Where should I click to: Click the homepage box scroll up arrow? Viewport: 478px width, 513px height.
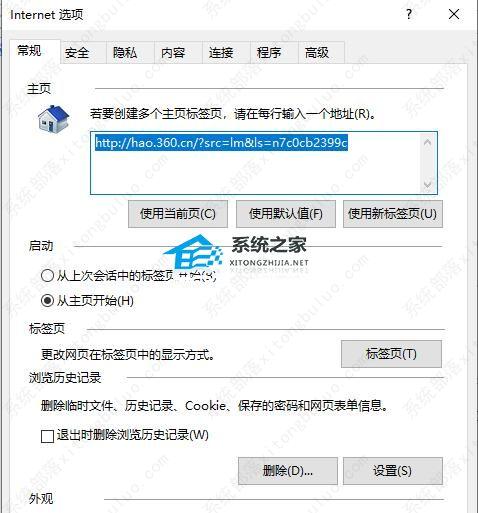click(427, 143)
